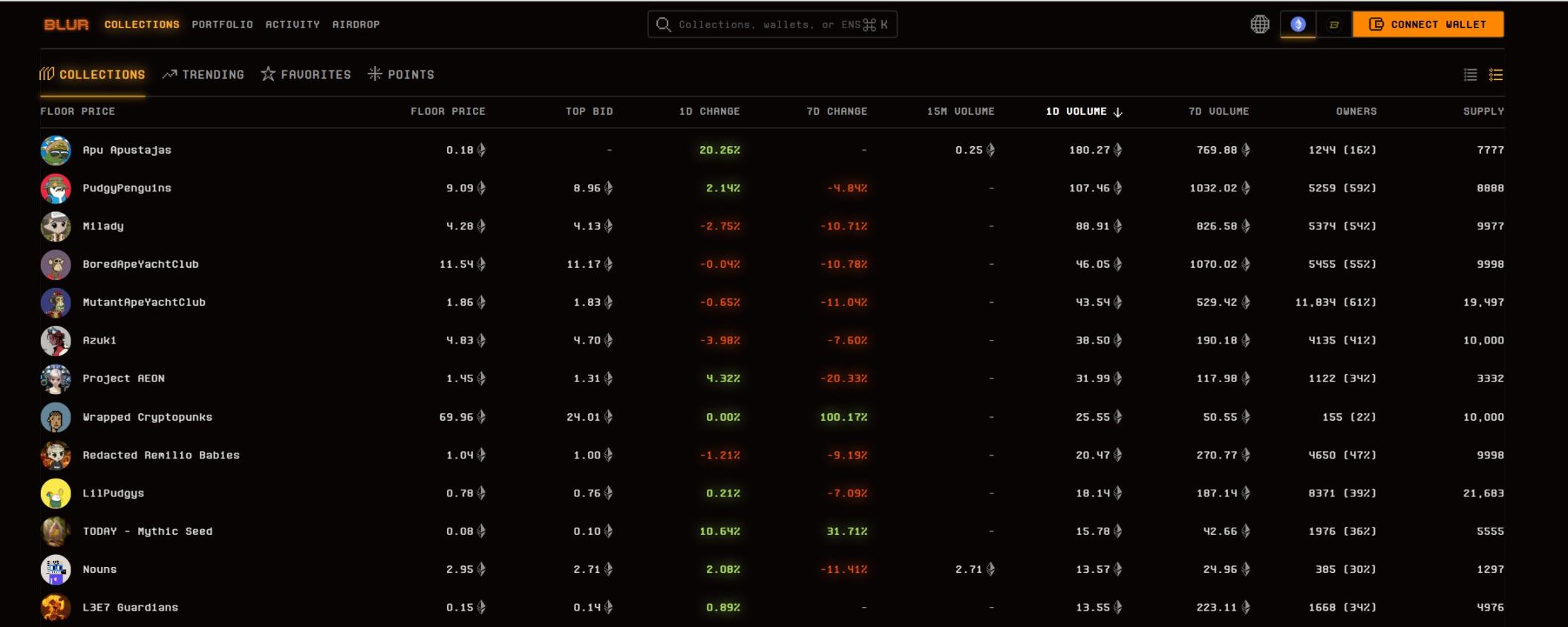1568x627 pixels.
Task: Sort by Top Bid column
Action: click(x=589, y=111)
